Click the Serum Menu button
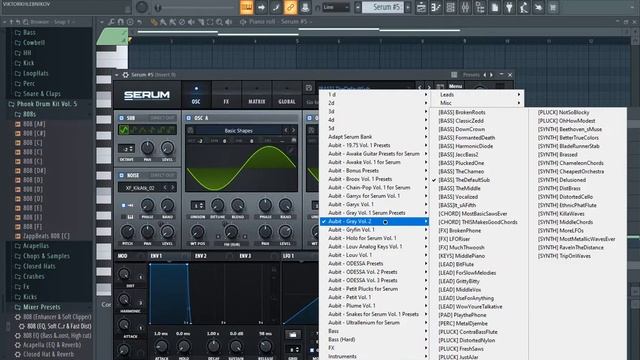This screenshot has width=640, height=360. coord(456,87)
